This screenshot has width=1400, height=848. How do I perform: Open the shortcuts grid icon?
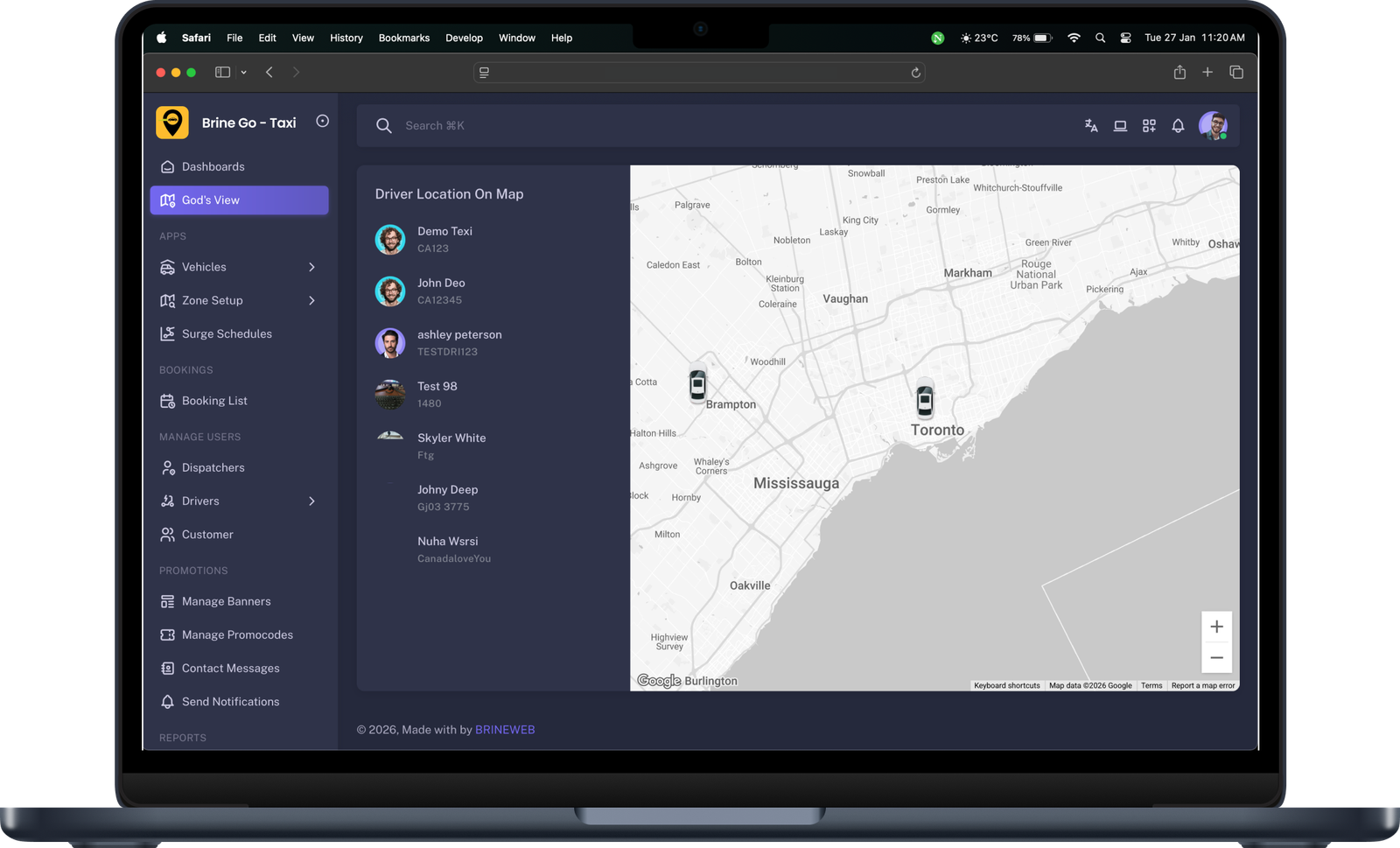[x=1149, y=126]
